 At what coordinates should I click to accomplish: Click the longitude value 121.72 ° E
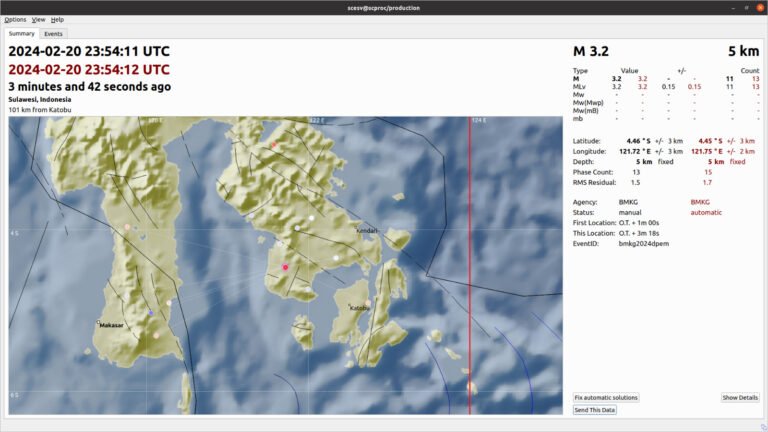click(x=635, y=151)
